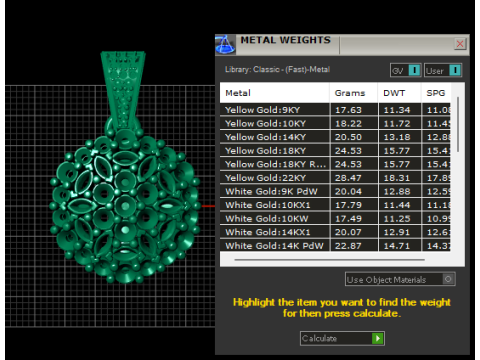Click the Calculate button
This screenshot has width=480, height=360.
pyautogui.click(x=342, y=338)
